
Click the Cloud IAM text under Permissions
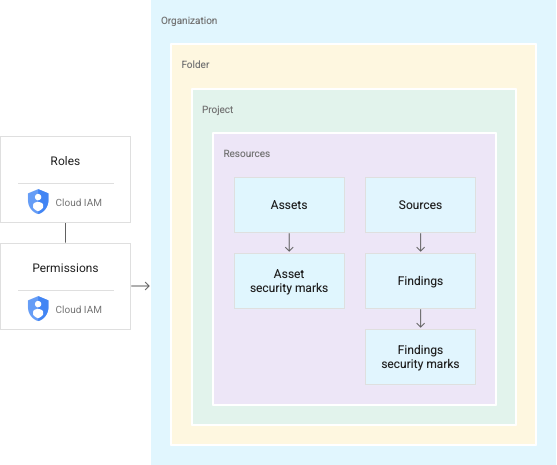click(x=79, y=309)
